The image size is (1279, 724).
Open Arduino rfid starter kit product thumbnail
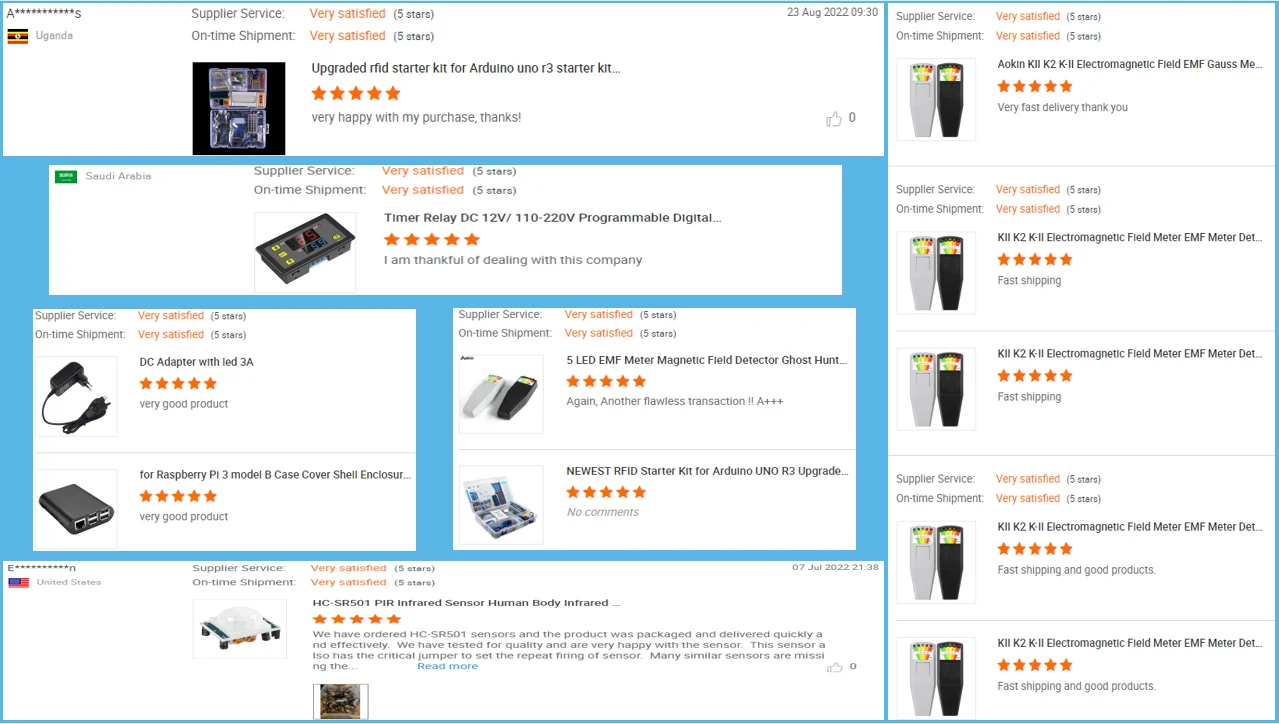coord(239,108)
